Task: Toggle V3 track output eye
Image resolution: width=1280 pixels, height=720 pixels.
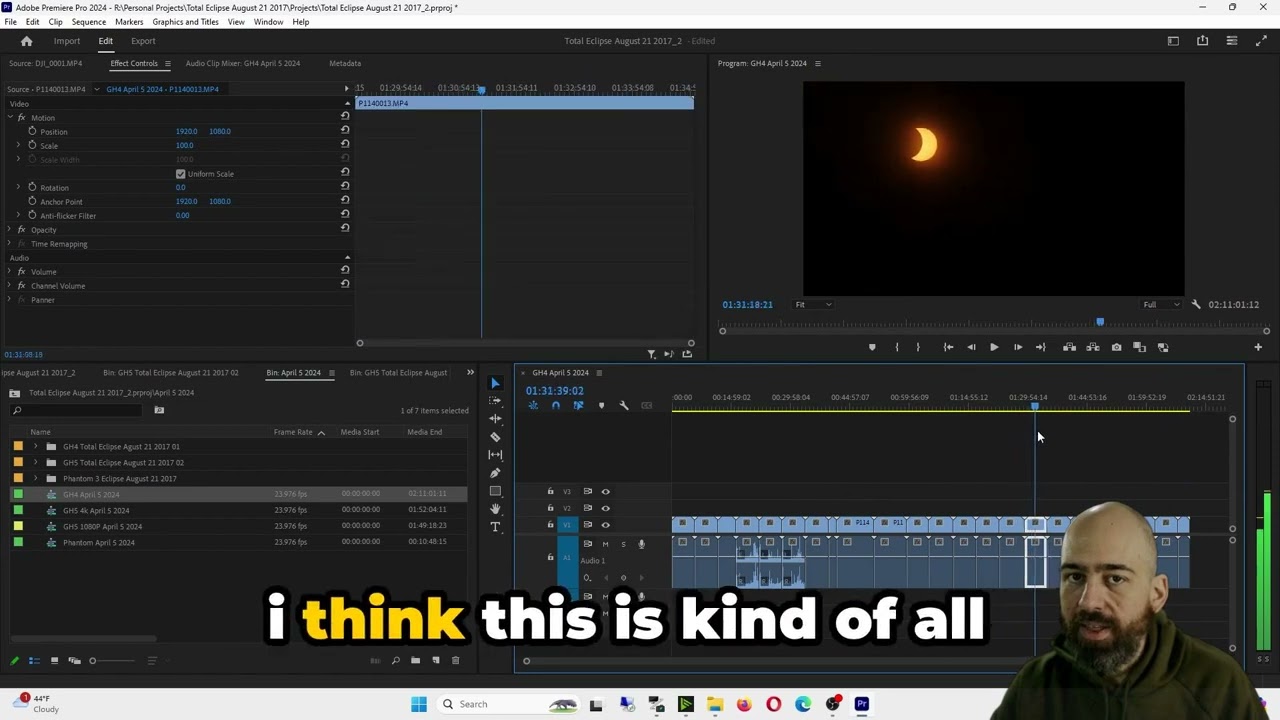Action: tap(605, 491)
